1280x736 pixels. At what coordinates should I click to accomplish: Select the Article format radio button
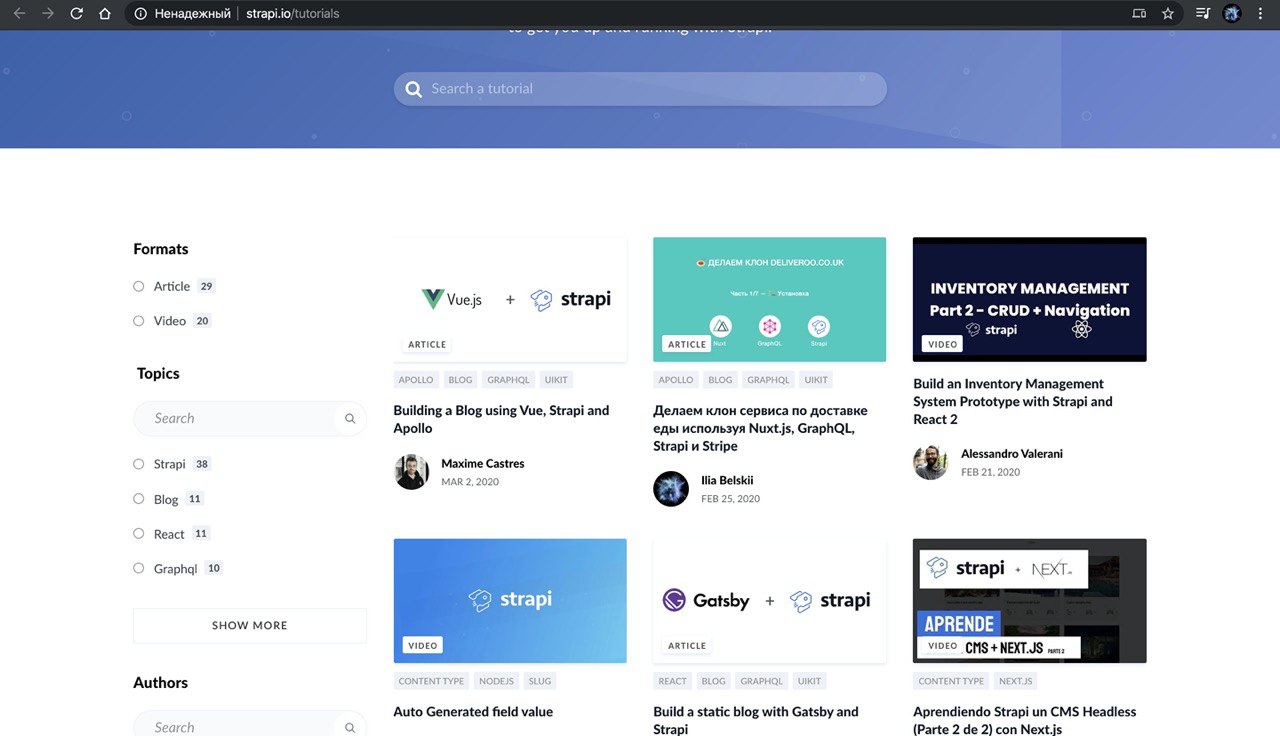coord(139,286)
